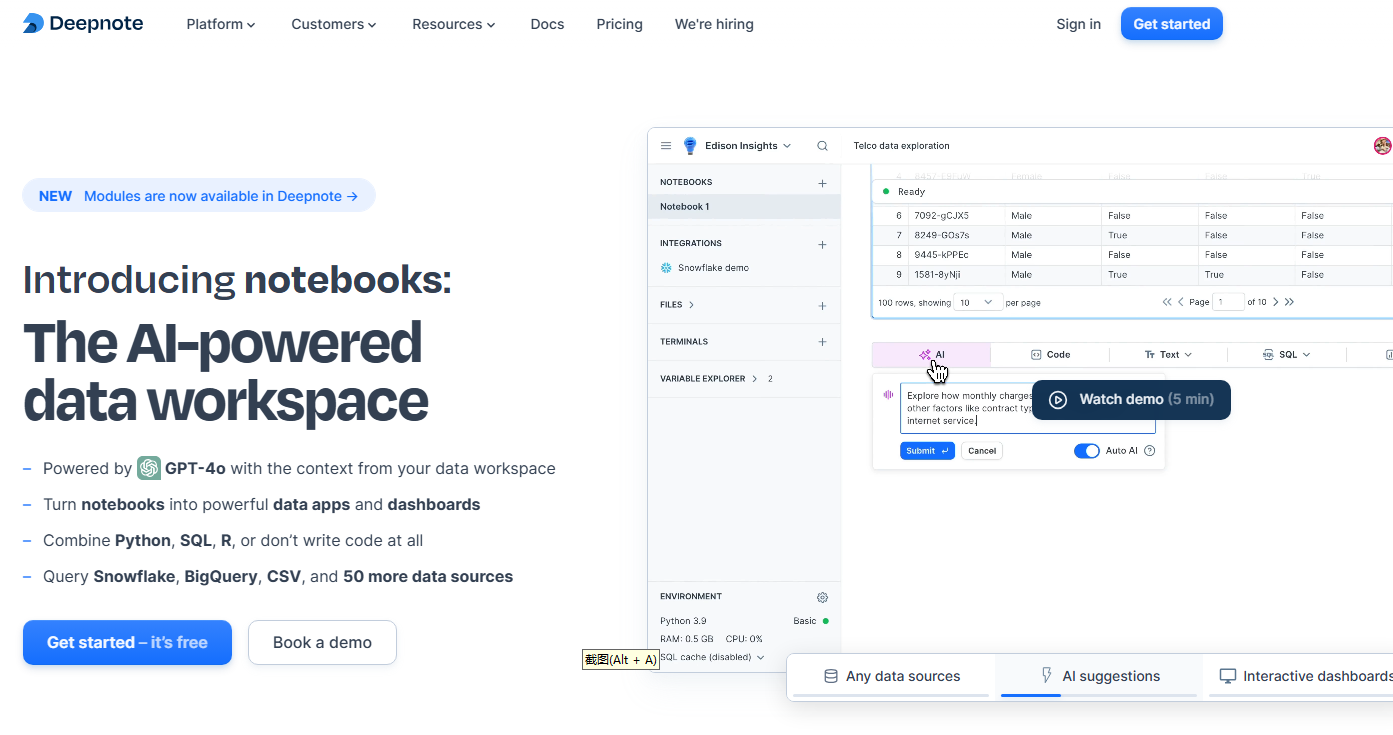Click the Interactive dashboards monitor icon
1393x735 pixels.
1228,677
